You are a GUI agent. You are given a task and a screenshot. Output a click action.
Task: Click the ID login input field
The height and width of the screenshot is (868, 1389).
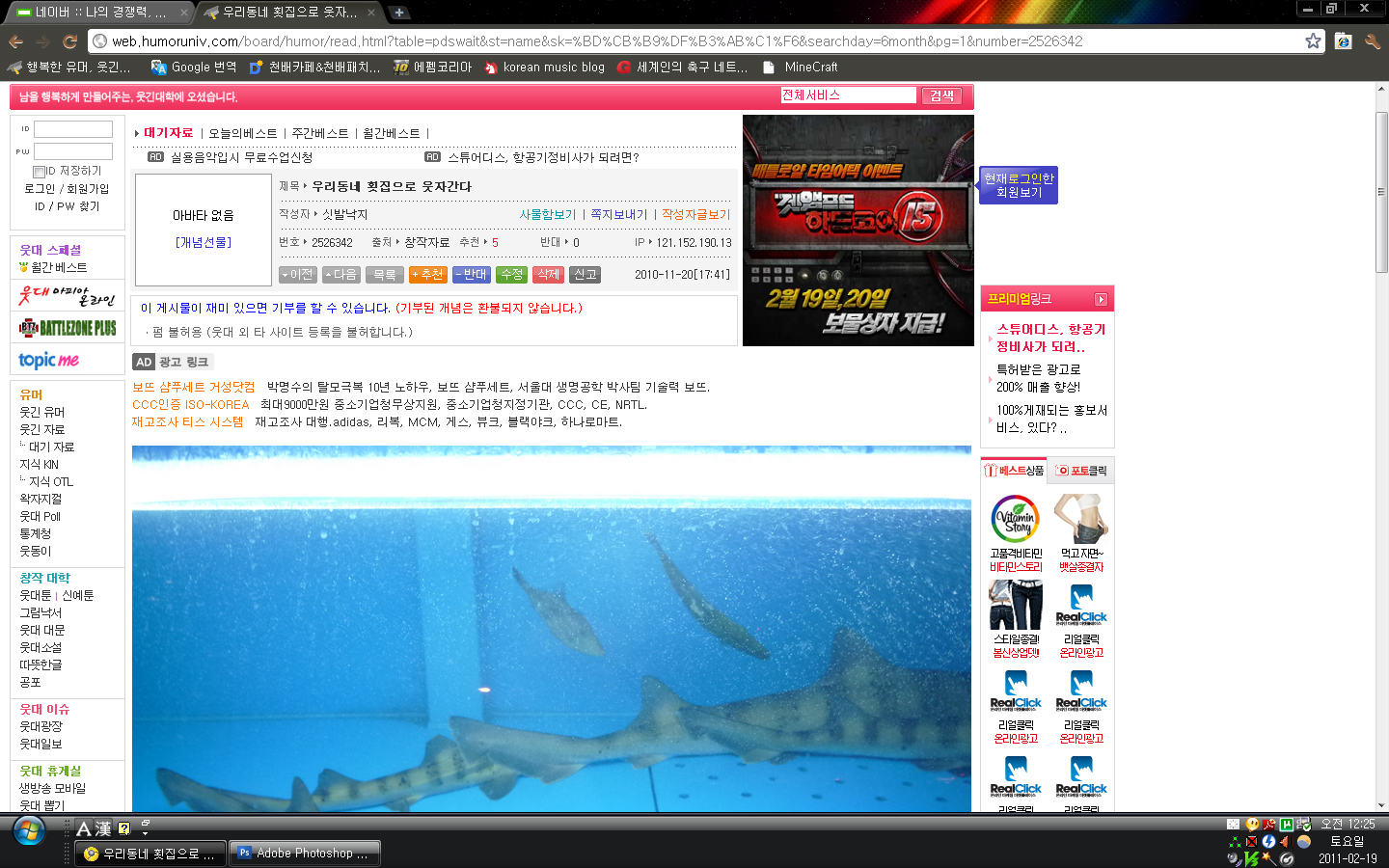click(x=73, y=129)
